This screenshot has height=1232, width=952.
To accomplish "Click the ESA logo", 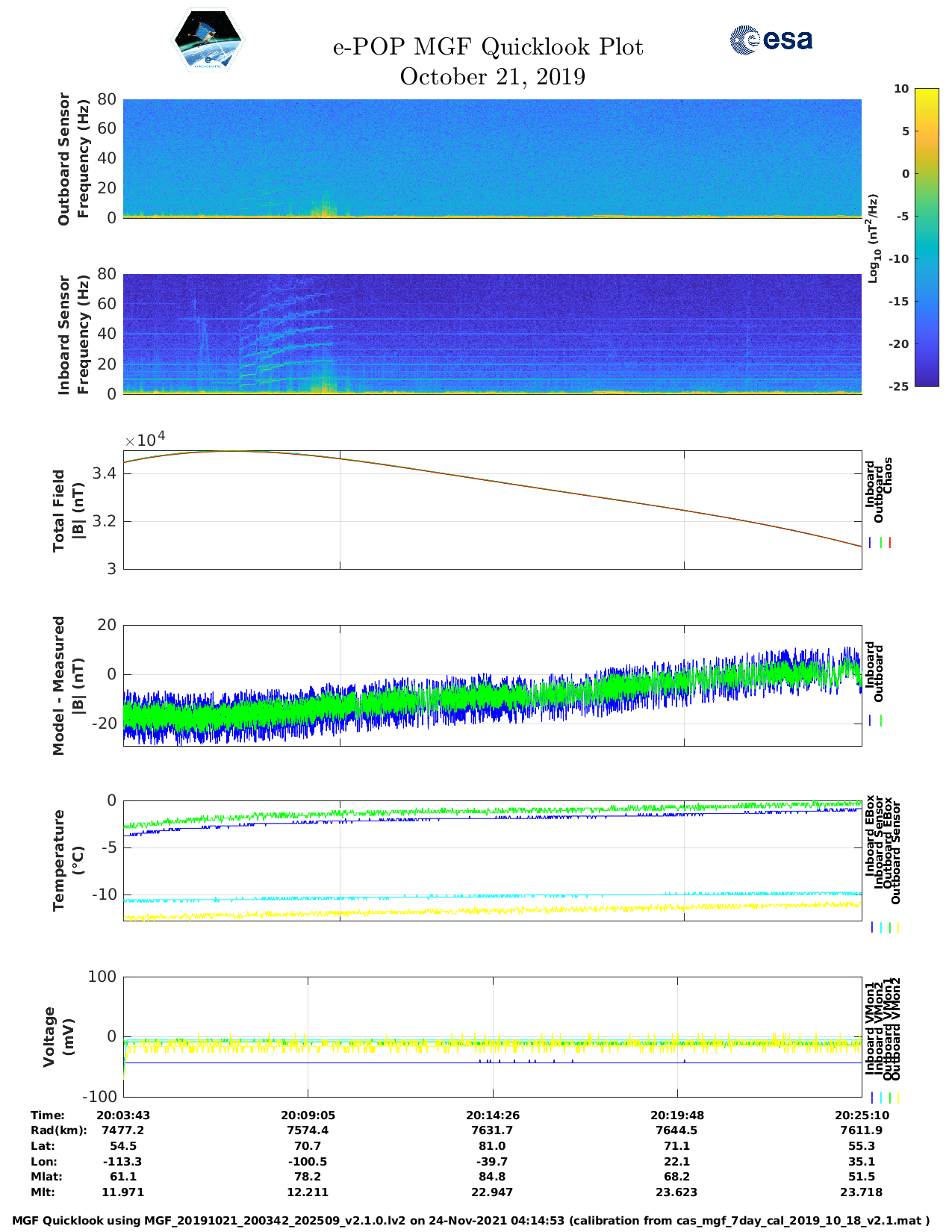I will 771,40.
